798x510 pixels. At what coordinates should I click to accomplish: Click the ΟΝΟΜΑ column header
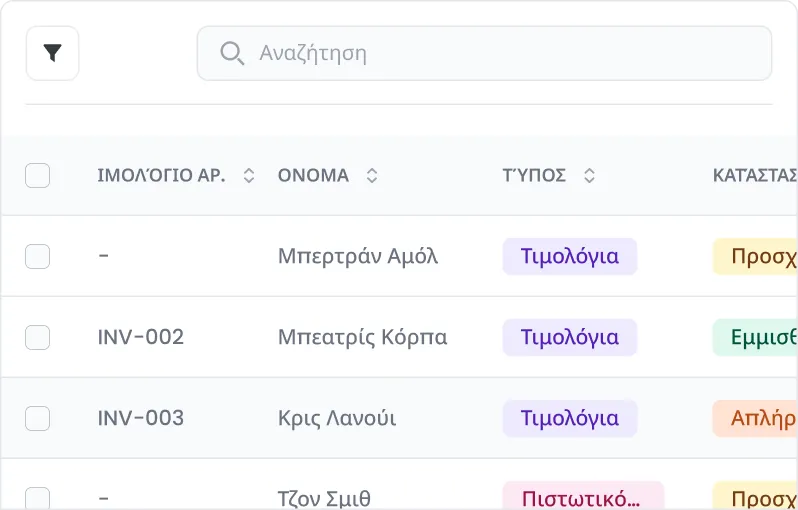tap(314, 176)
